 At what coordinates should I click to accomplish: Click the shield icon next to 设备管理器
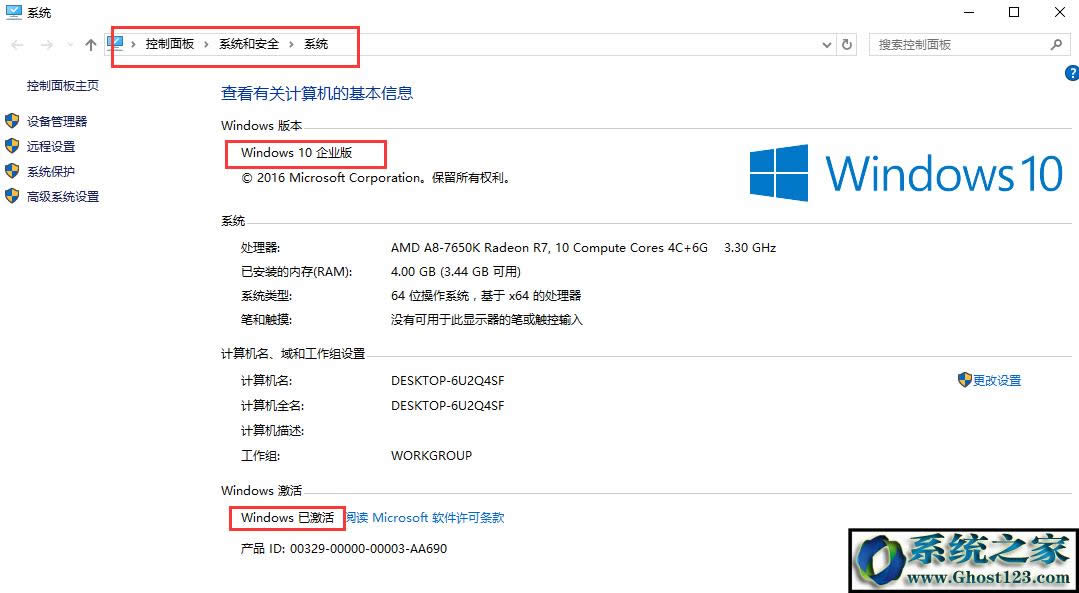(x=12, y=121)
